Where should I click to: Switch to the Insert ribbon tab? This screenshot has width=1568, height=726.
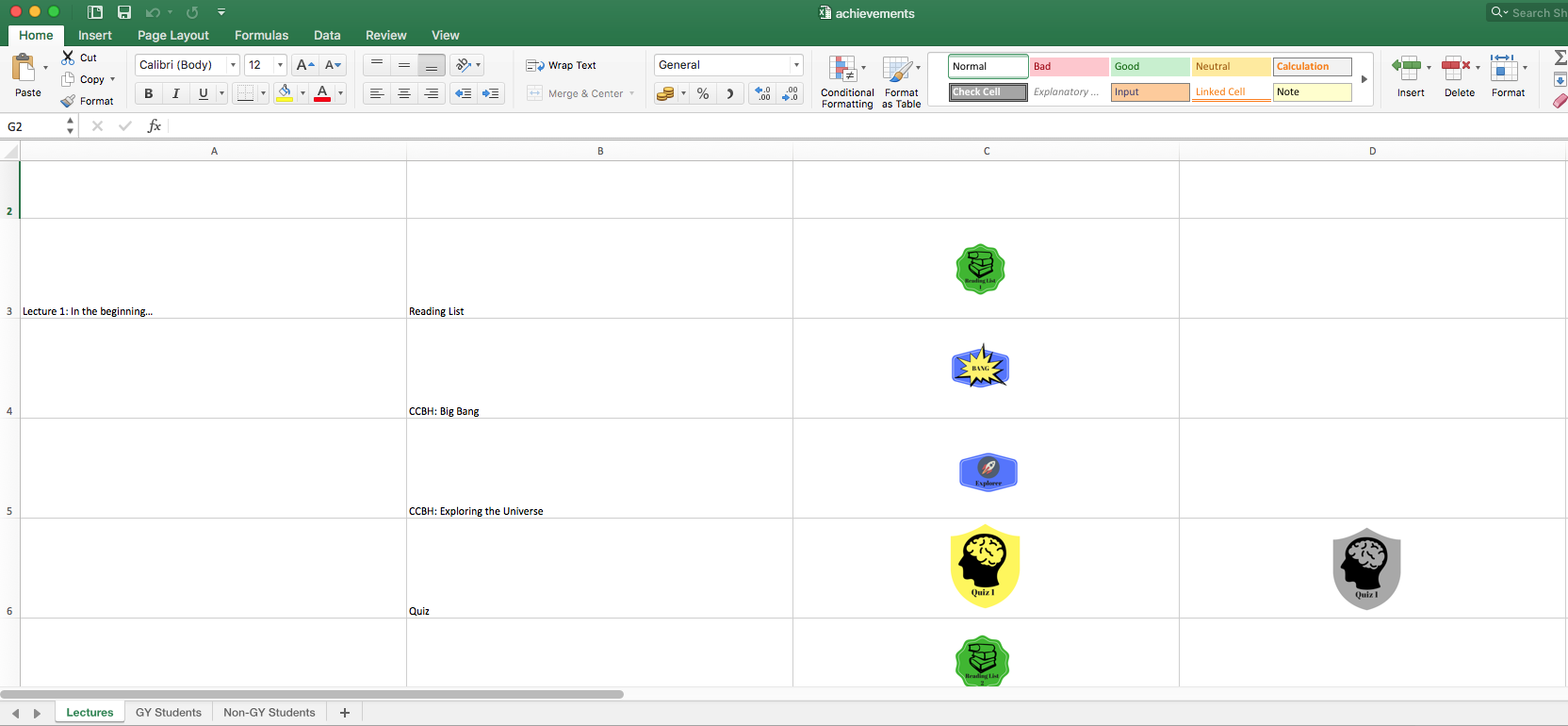tap(95, 35)
